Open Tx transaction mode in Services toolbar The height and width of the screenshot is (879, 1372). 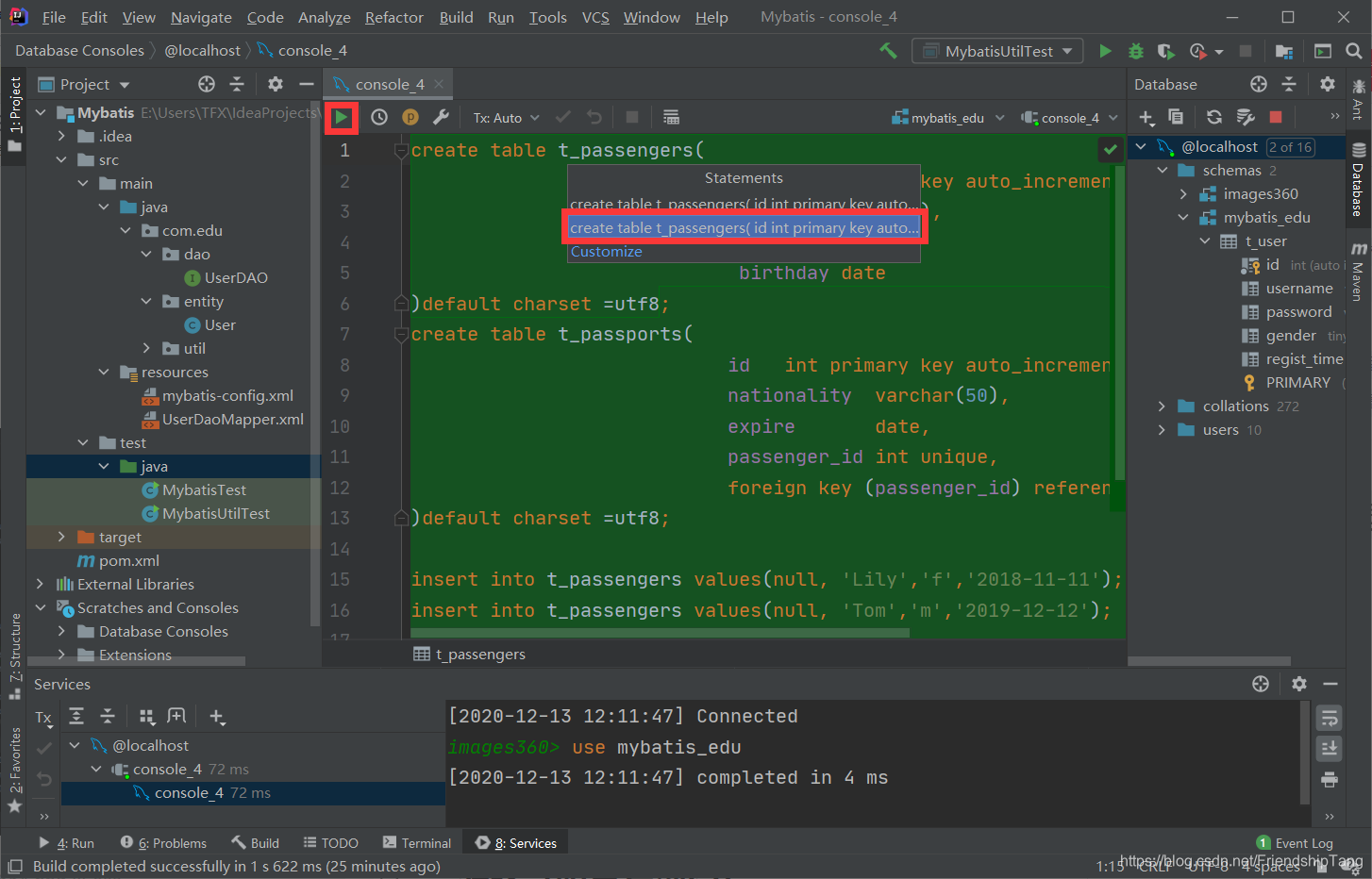(x=43, y=718)
